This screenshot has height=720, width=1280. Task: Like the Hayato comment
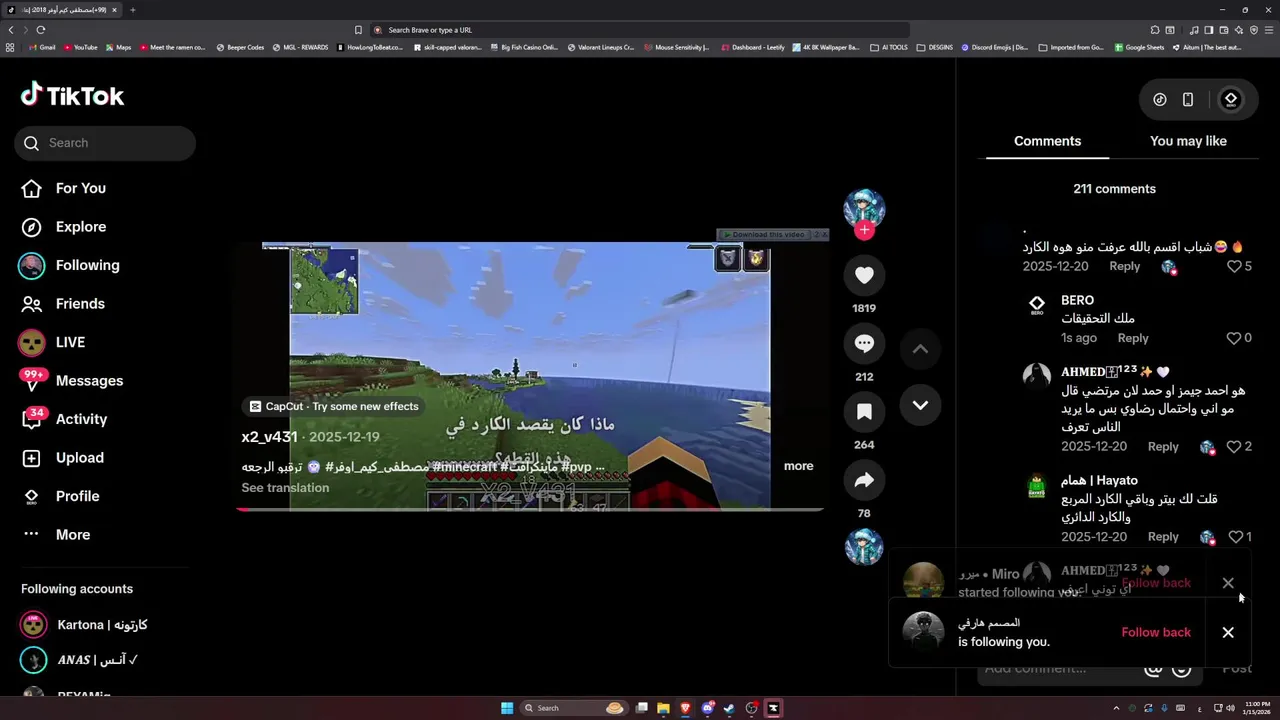[x=1235, y=537]
